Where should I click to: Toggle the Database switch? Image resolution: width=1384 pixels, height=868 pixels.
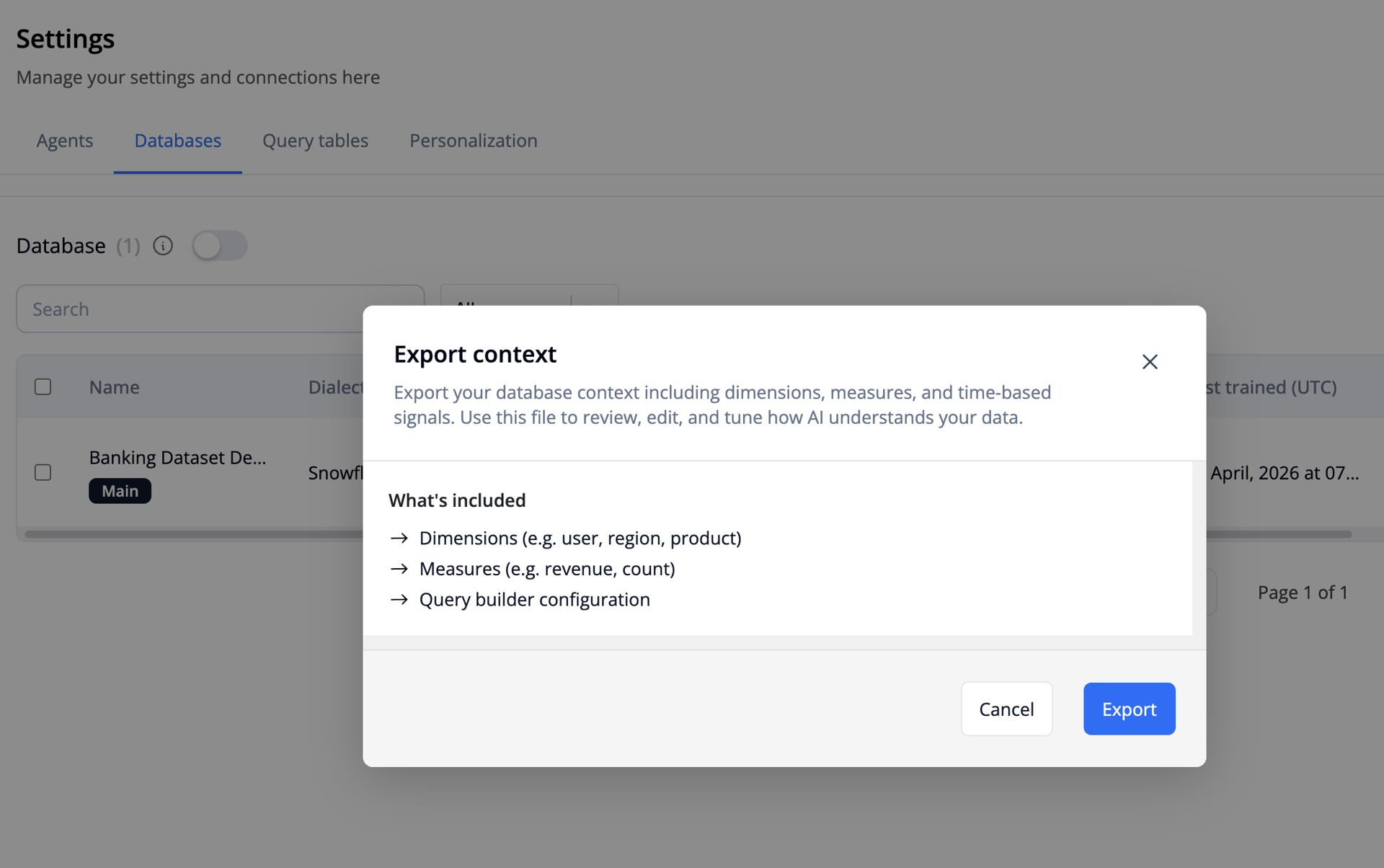tap(219, 246)
